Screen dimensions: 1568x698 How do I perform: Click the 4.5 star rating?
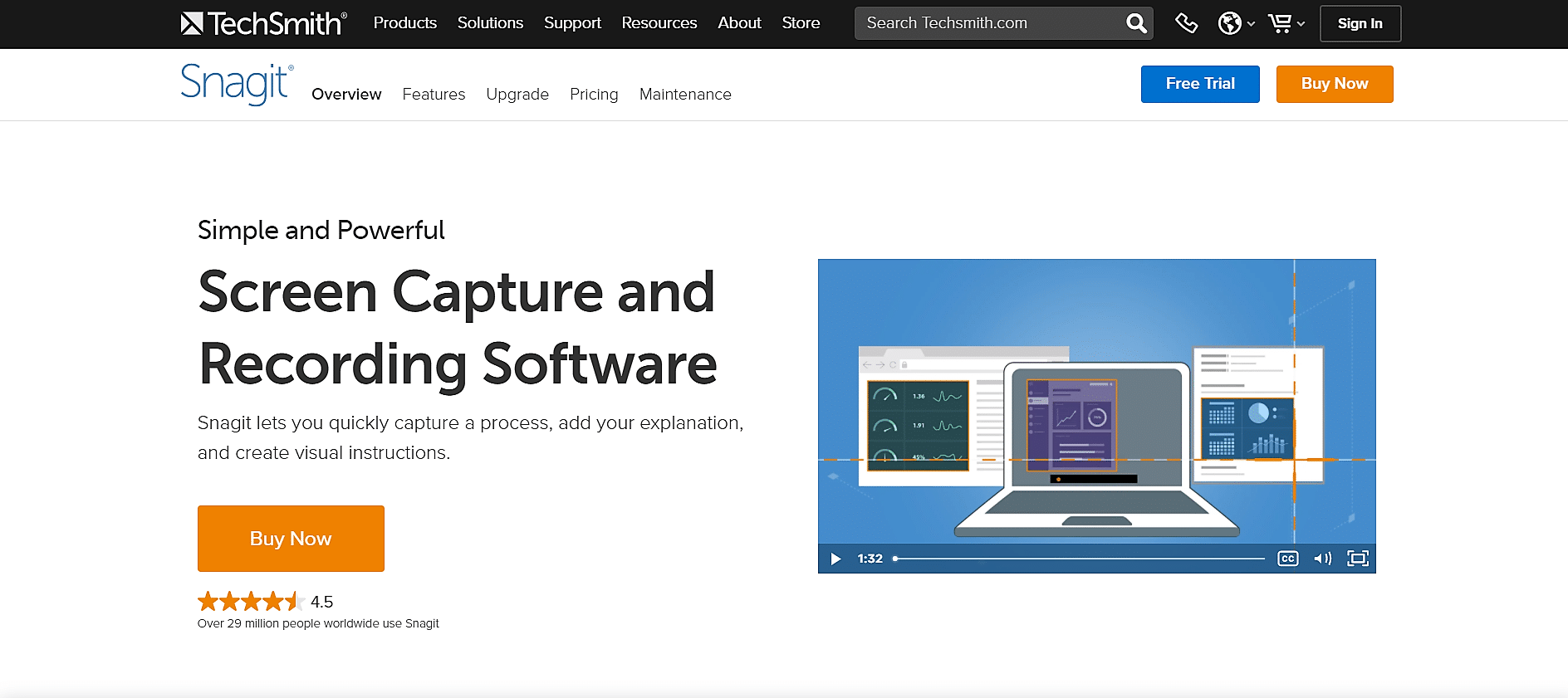click(x=265, y=602)
